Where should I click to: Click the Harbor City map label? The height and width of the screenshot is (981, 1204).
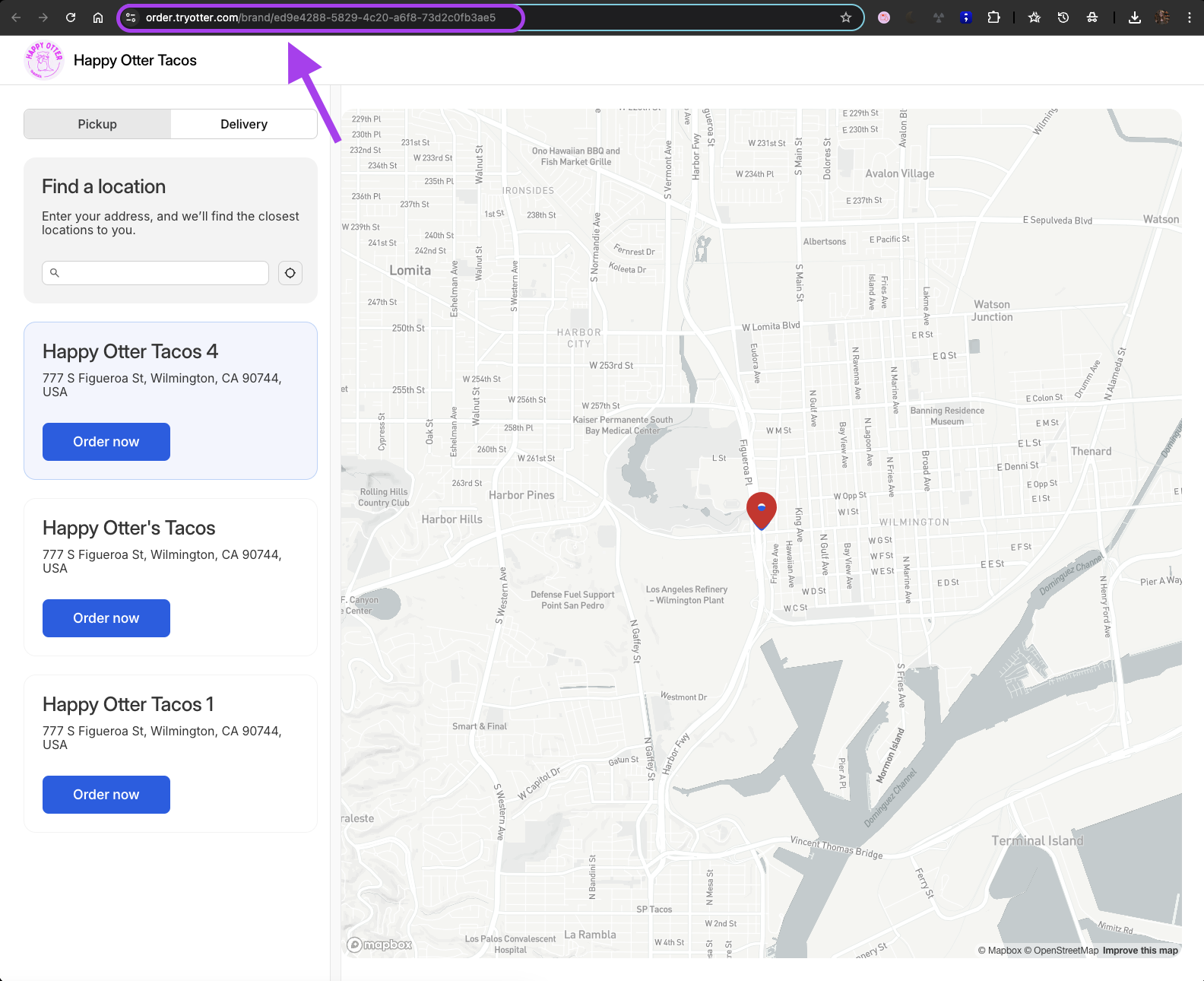point(579,338)
